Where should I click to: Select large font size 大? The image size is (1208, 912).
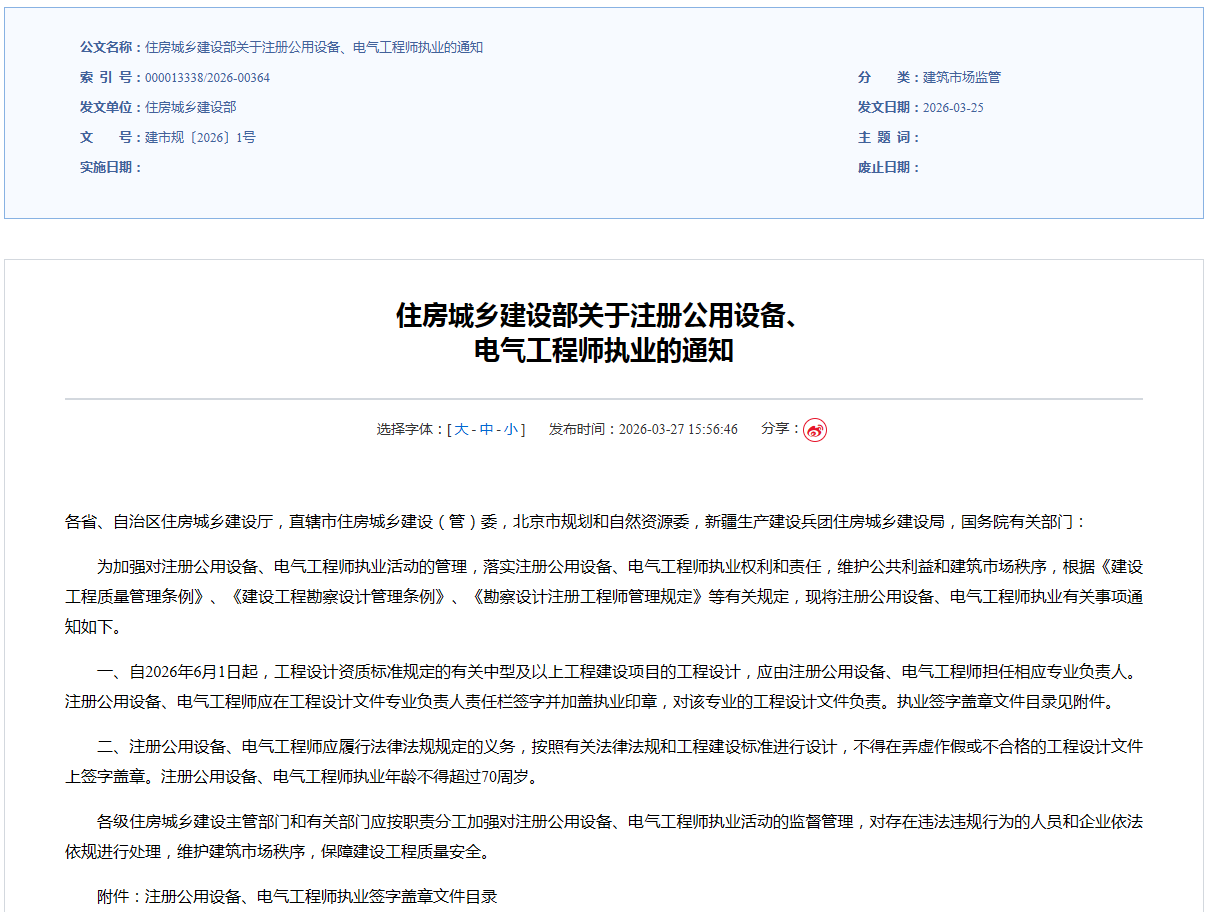pos(461,430)
